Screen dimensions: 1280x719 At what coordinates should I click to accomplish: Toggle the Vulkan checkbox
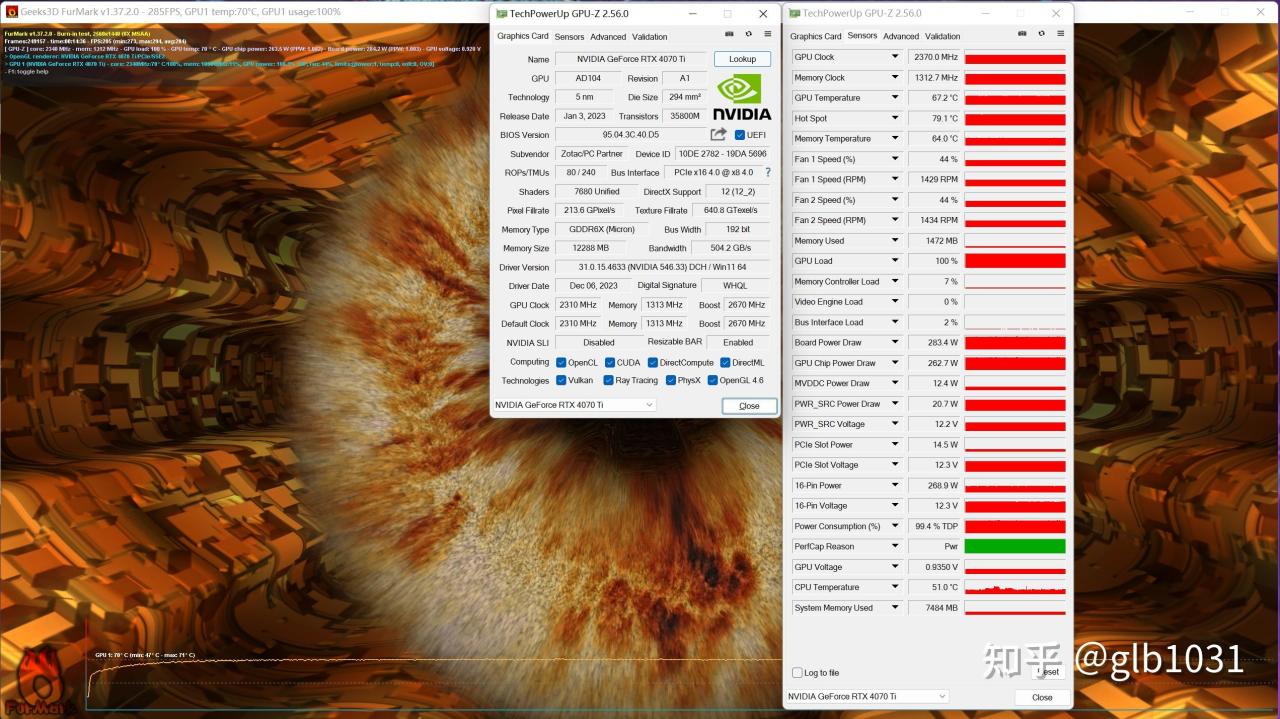(561, 380)
